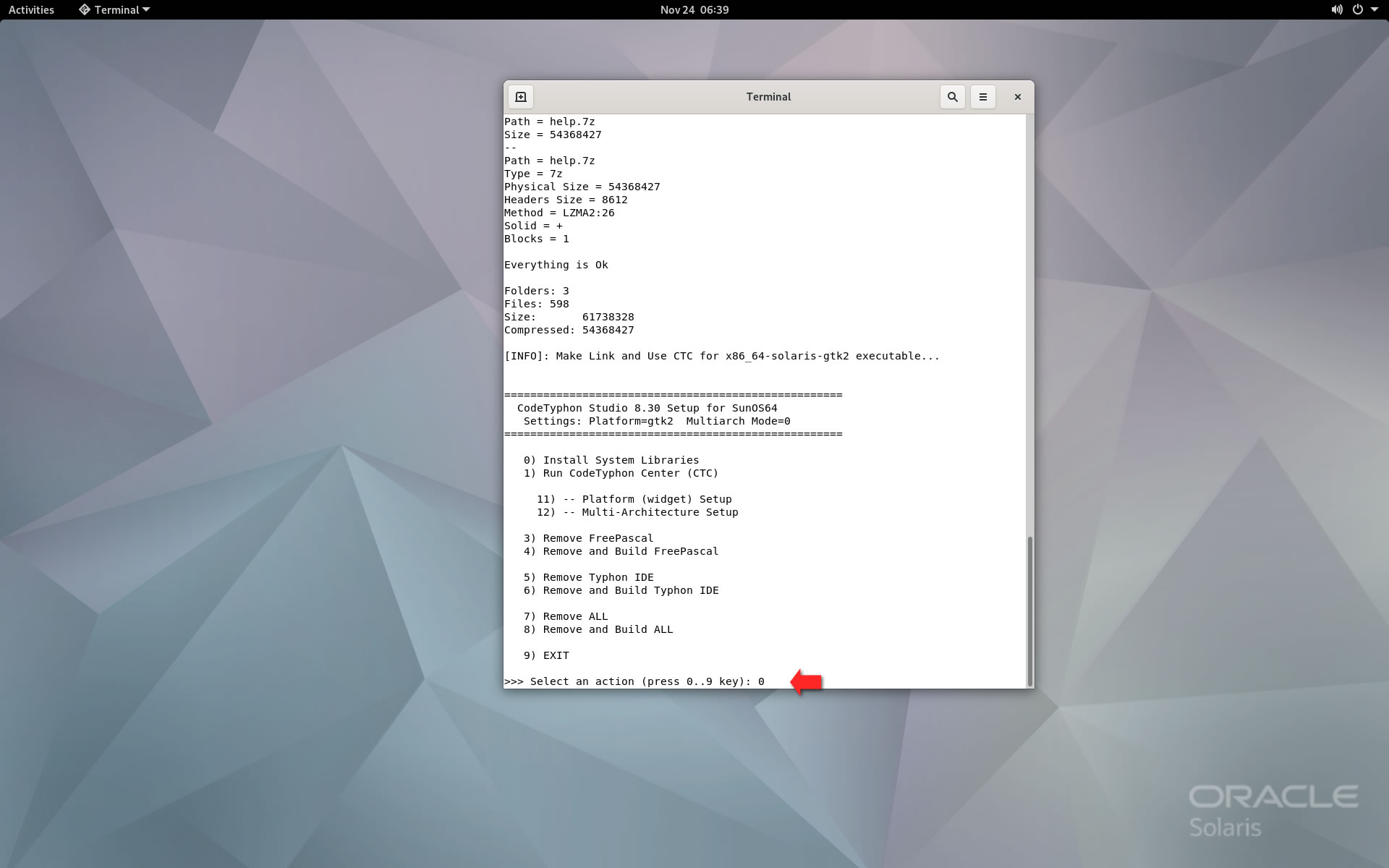Open the terminal hamburger menu
Screen dimensions: 1389x868
click(x=982, y=97)
